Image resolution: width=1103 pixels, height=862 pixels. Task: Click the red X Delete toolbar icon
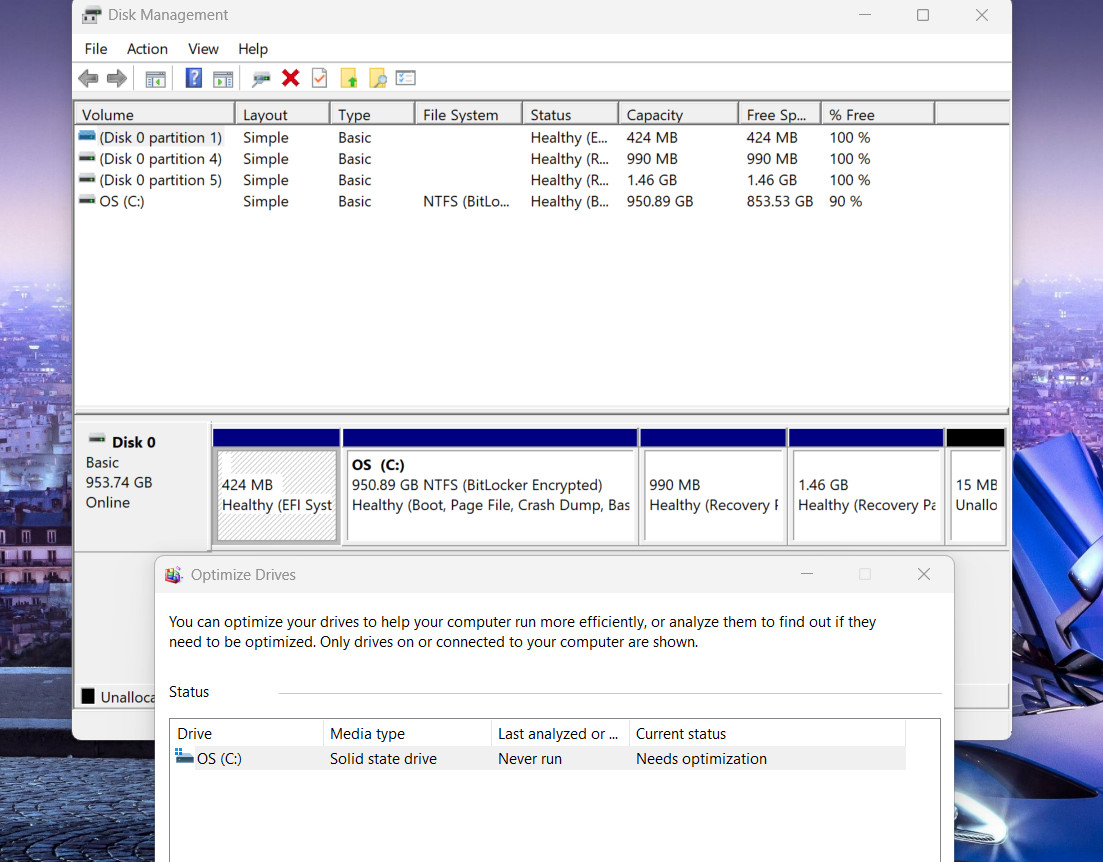click(x=291, y=78)
